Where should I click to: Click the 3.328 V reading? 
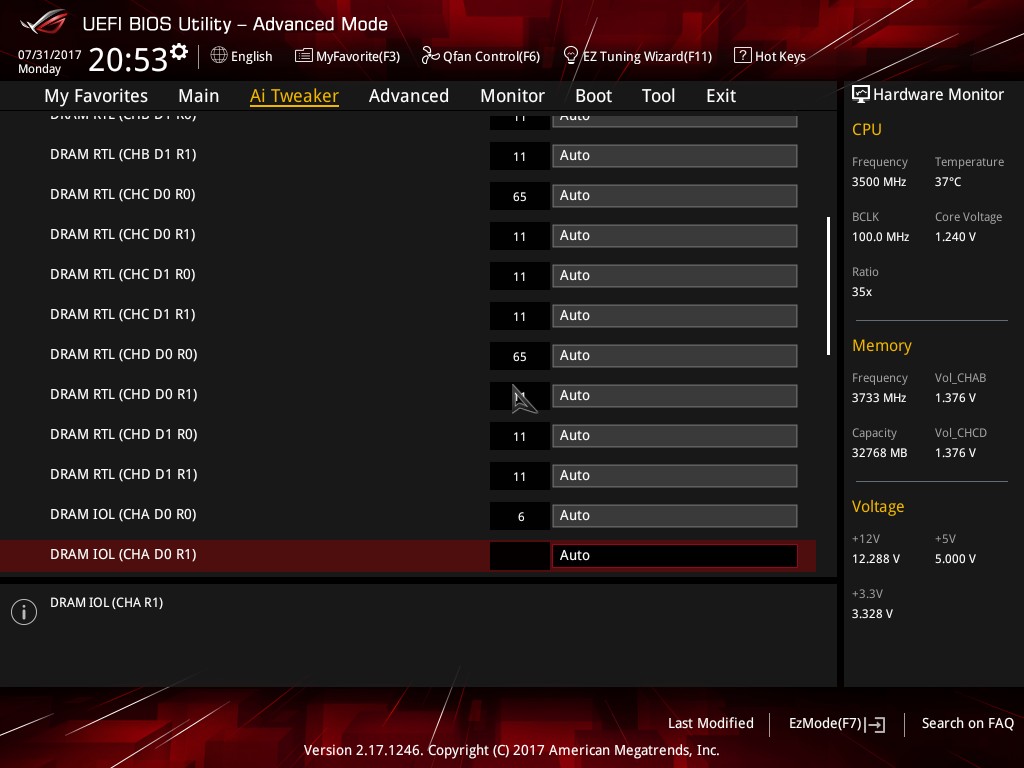872,614
